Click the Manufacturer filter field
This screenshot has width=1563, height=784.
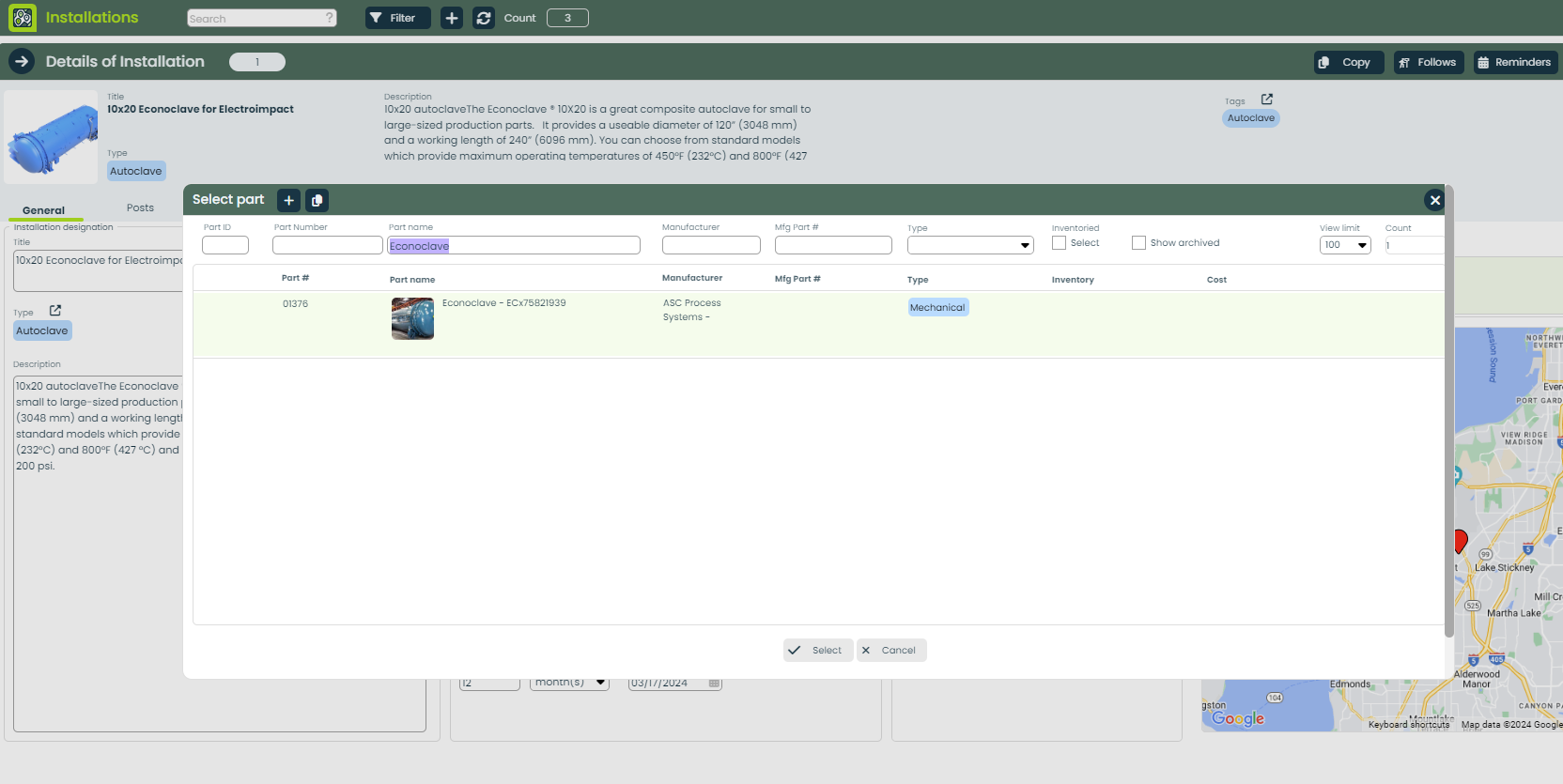point(711,245)
